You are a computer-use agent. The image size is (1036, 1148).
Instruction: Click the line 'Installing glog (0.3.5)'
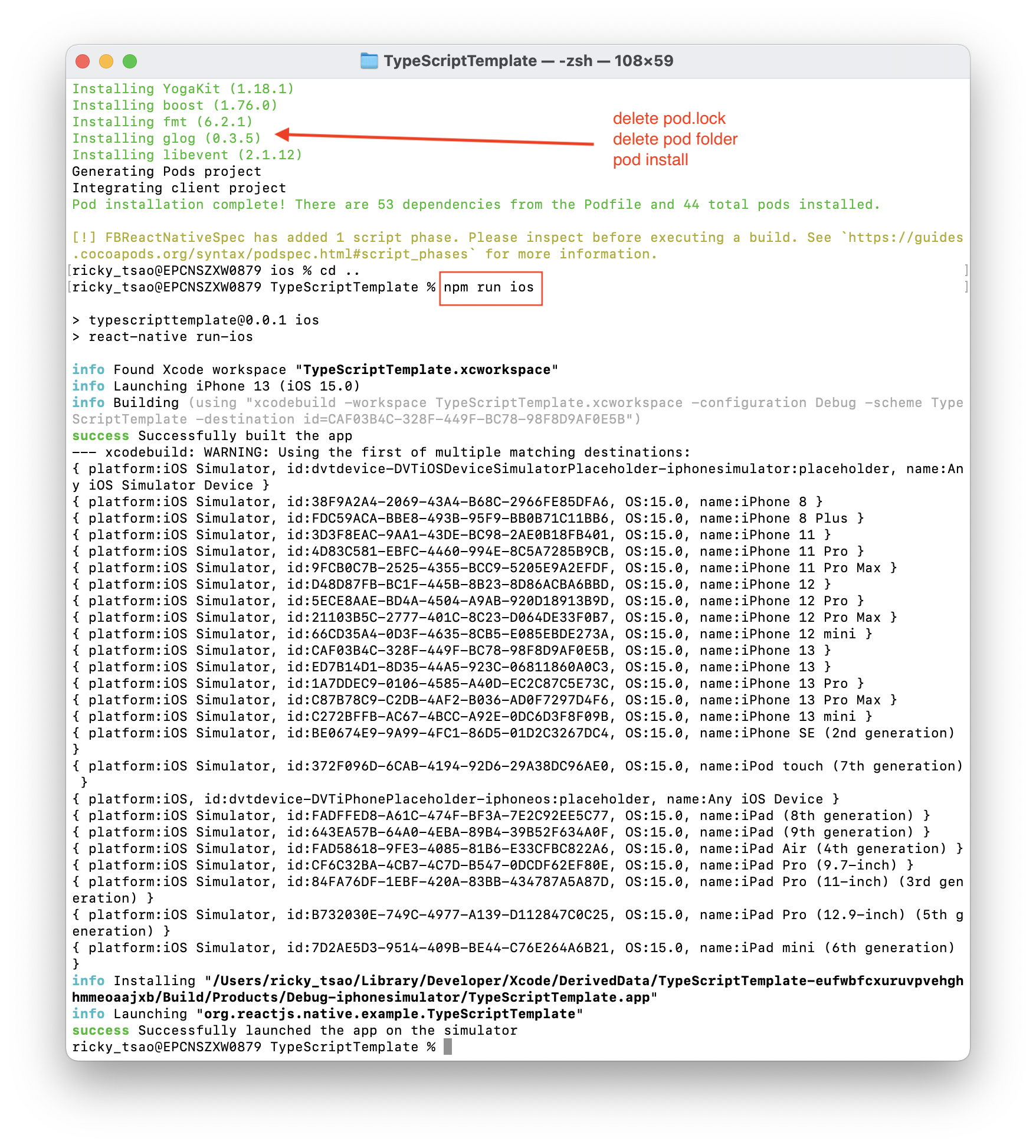tap(166, 138)
